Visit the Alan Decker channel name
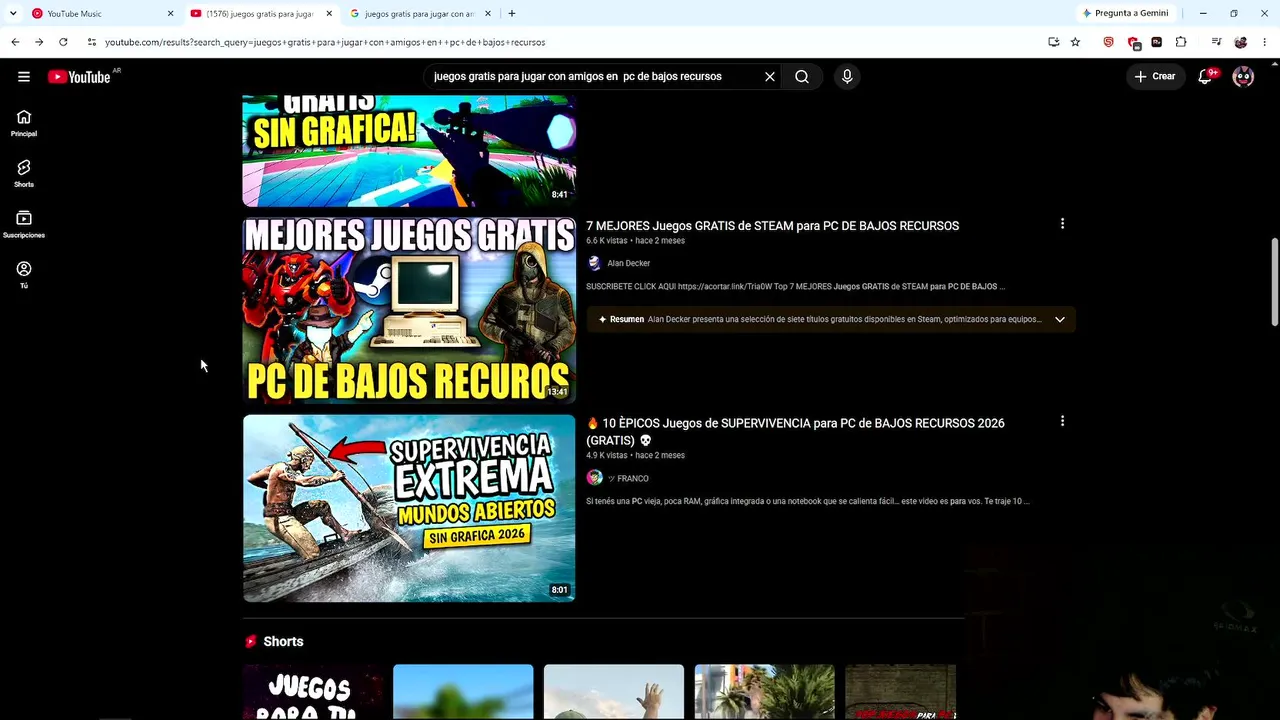The image size is (1280, 720). coord(629,263)
